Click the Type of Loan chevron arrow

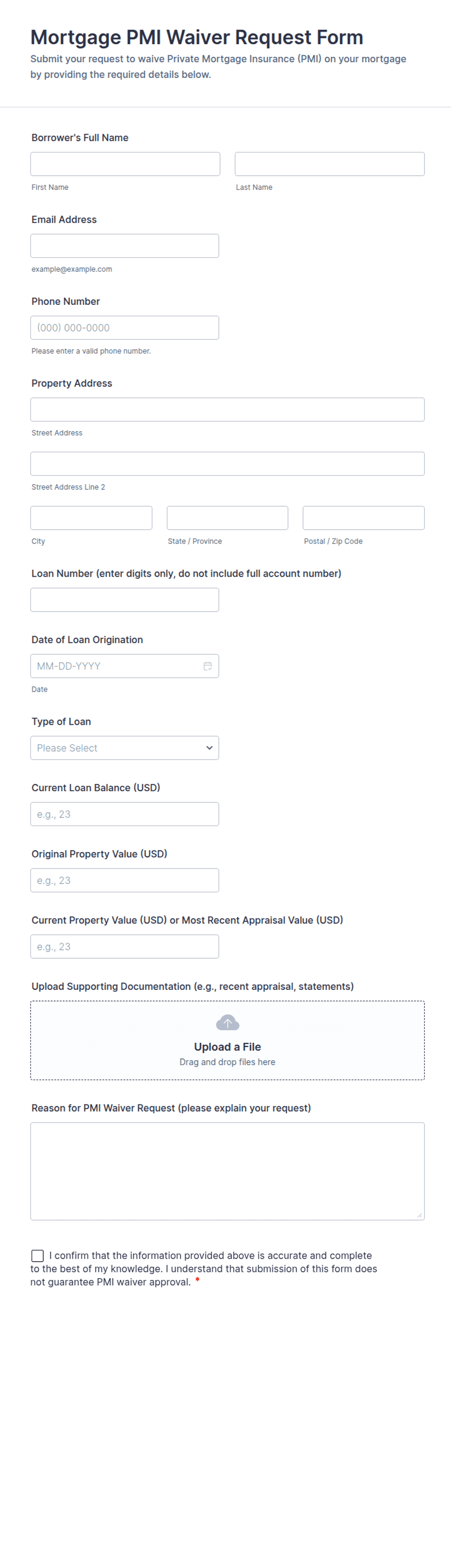pos(209,748)
